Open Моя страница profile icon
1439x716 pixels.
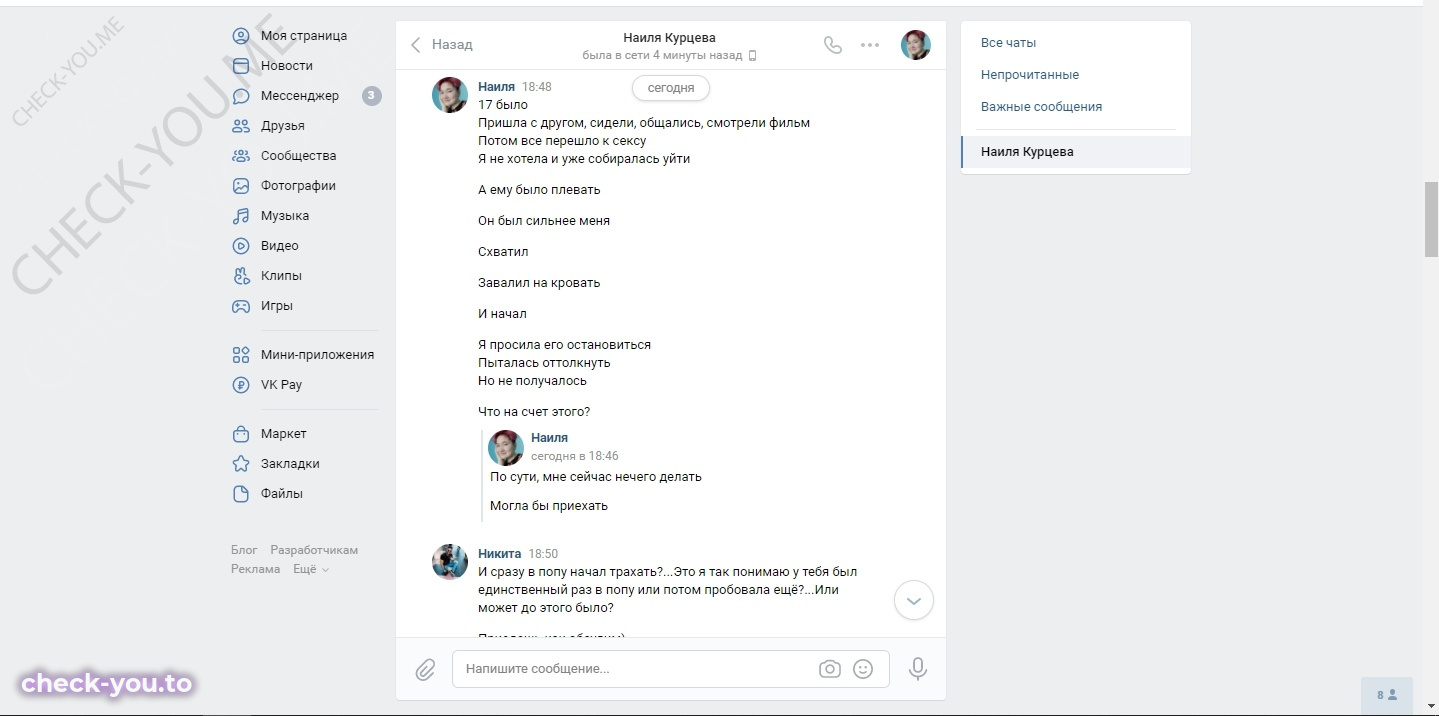click(x=241, y=36)
